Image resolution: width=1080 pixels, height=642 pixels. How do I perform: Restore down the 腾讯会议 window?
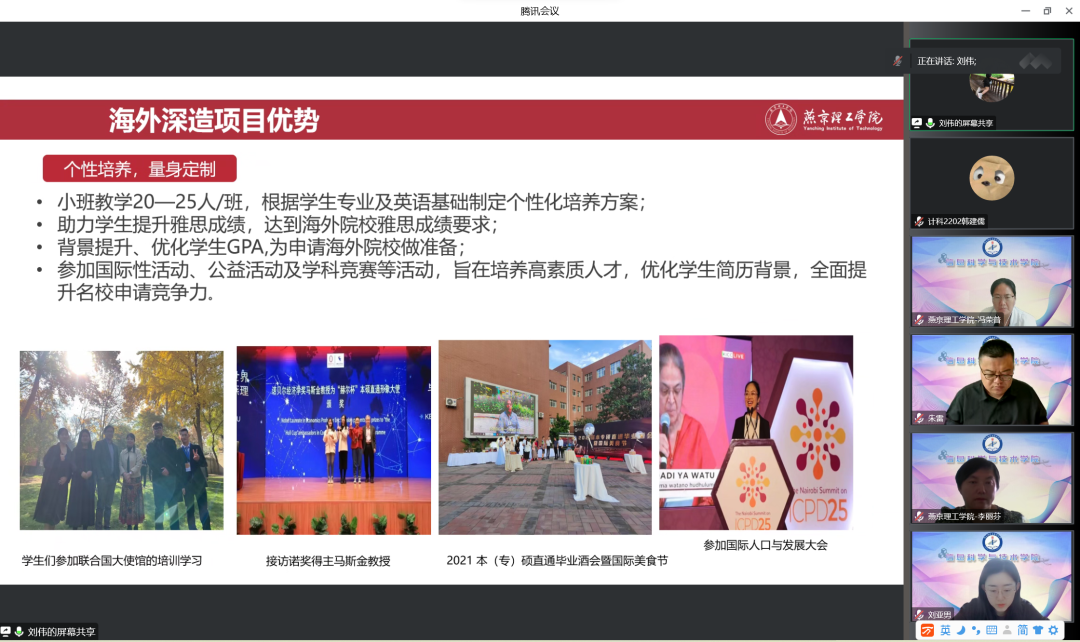[x=1047, y=11]
